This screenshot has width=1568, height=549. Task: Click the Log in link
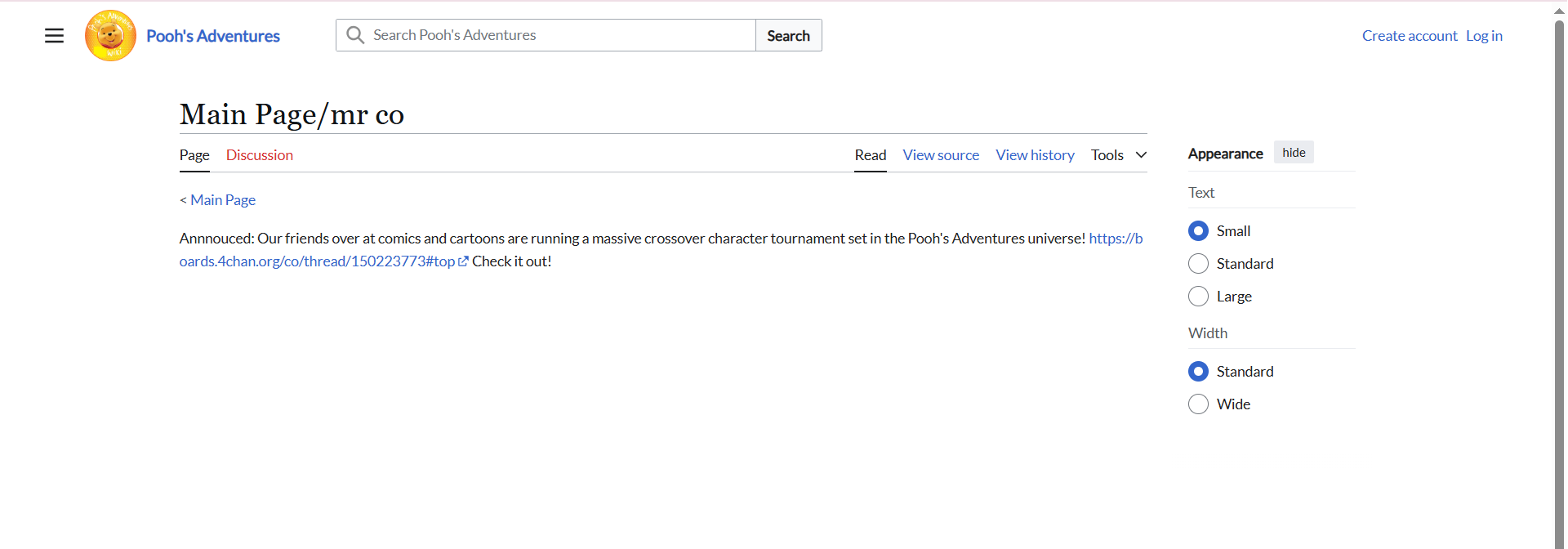[1484, 36]
